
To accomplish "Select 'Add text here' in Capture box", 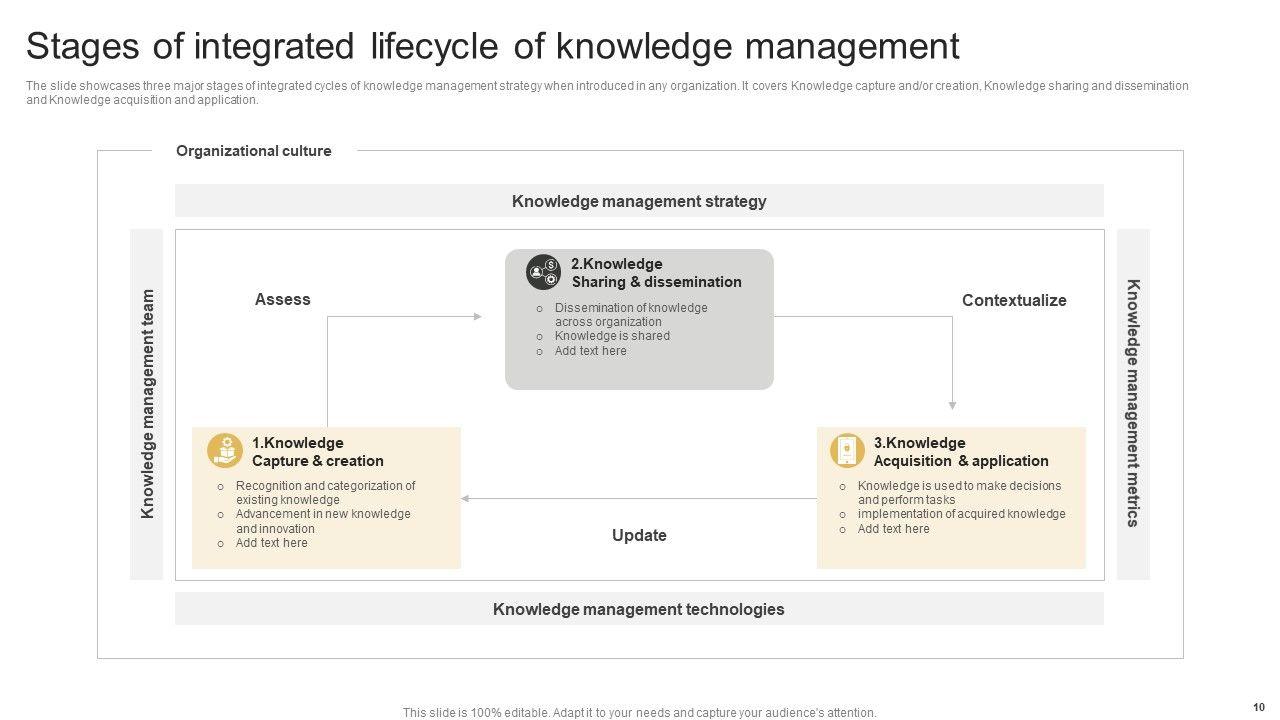I will coord(272,543).
